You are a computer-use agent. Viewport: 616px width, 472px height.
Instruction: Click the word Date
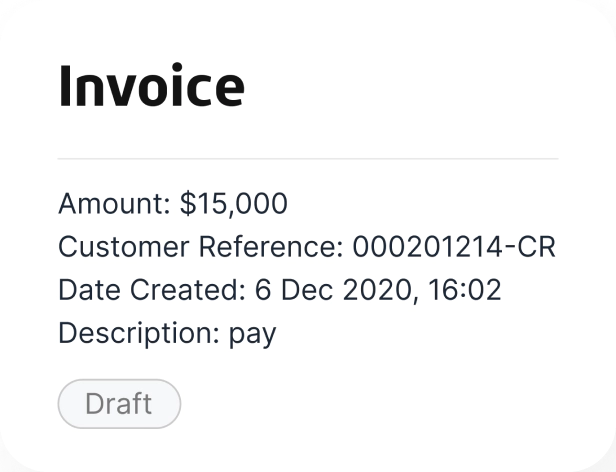tap(89, 290)
